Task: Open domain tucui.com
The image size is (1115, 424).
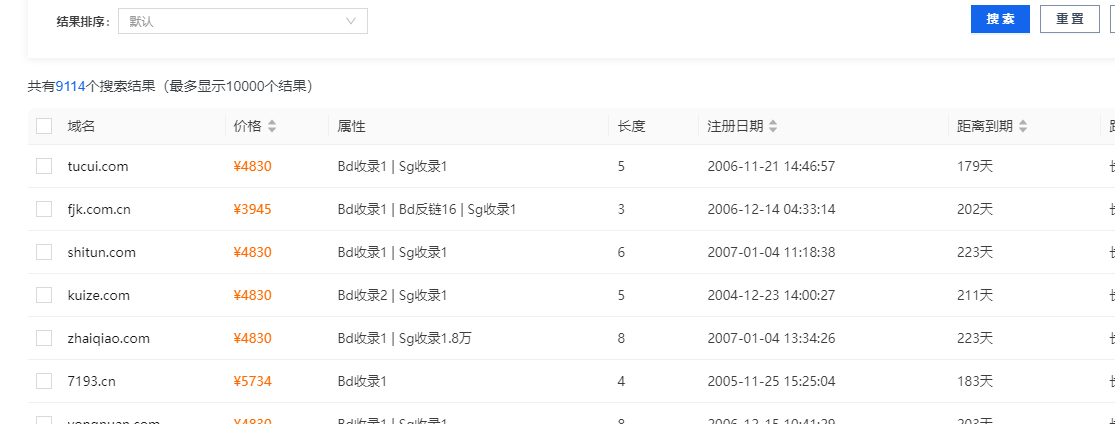Action: pyautogui.click(x=97, y=166)
